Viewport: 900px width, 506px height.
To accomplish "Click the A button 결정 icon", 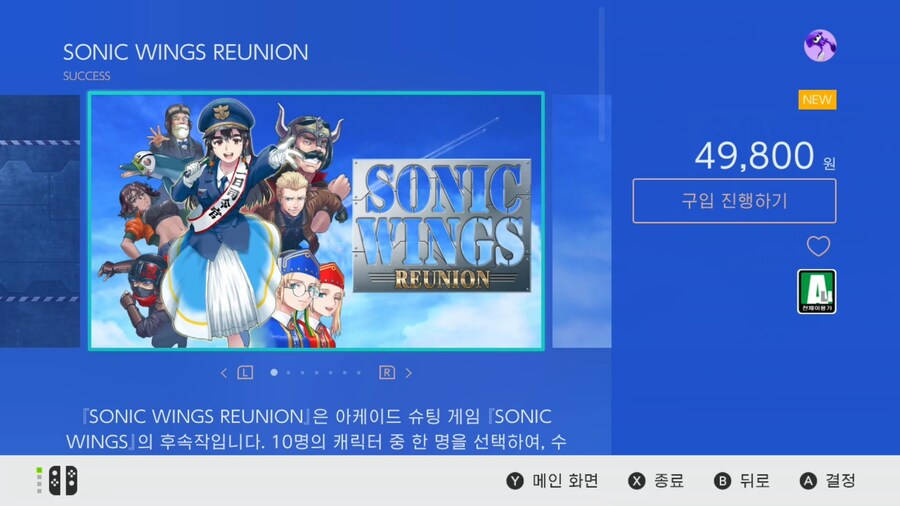I will 808,481.
